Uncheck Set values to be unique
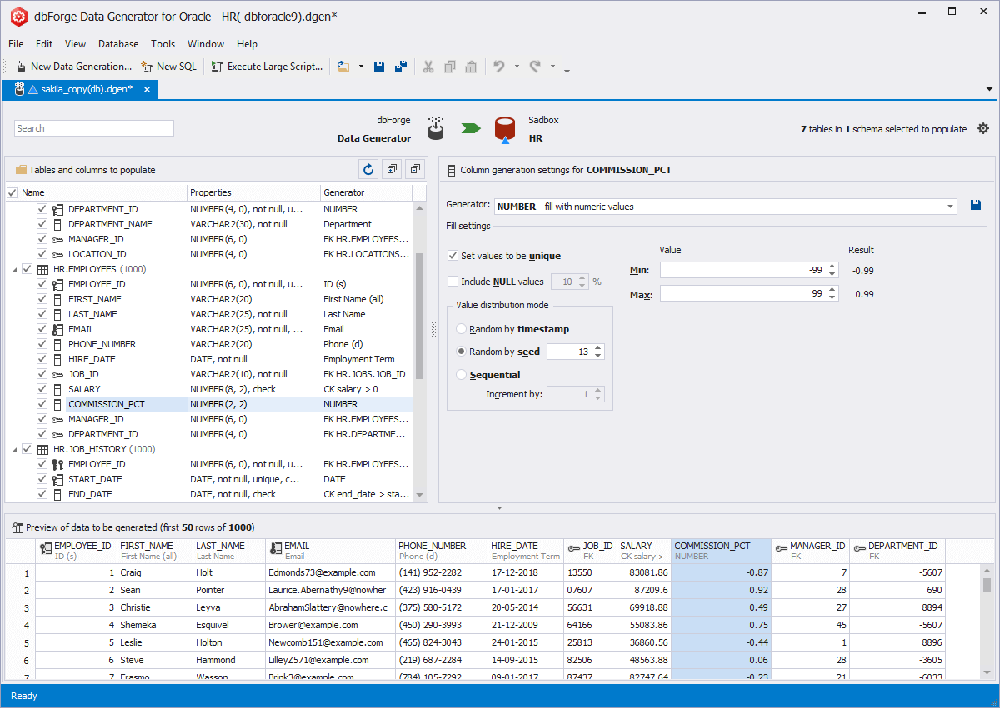Screen dimensions: 1000x708 coord(452,256)
